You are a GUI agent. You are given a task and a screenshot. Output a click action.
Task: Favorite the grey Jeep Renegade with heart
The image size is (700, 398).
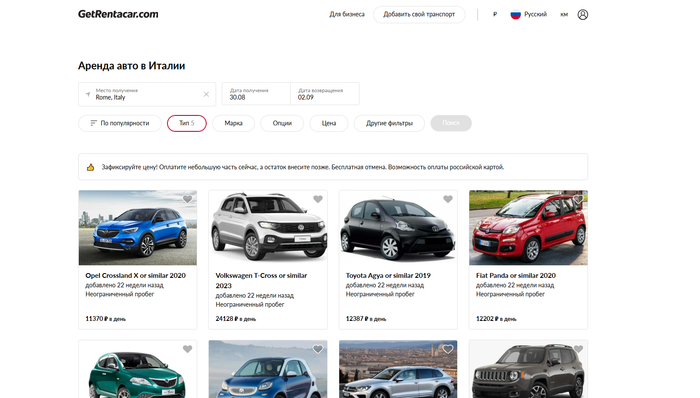click(x=578, y=349)
